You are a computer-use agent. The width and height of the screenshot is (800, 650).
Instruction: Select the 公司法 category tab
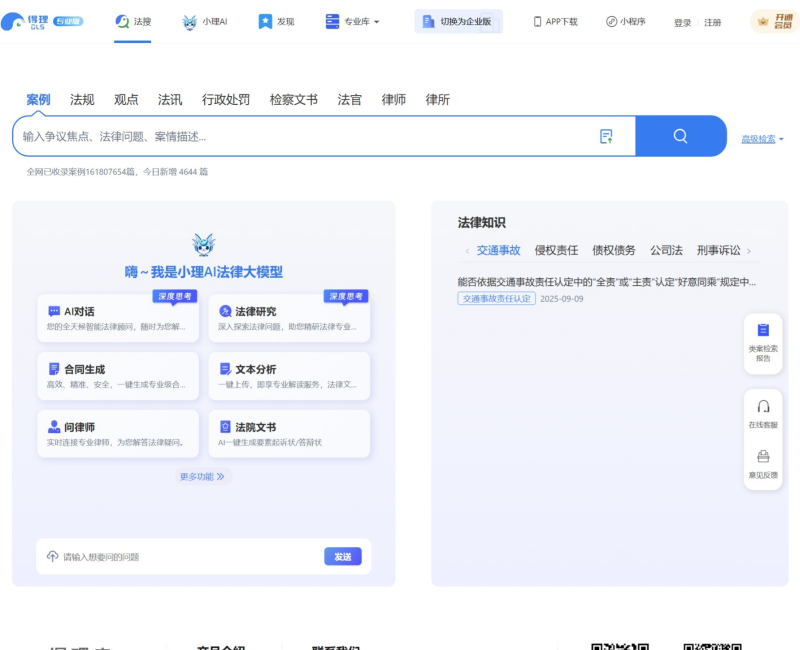[668, 250]
